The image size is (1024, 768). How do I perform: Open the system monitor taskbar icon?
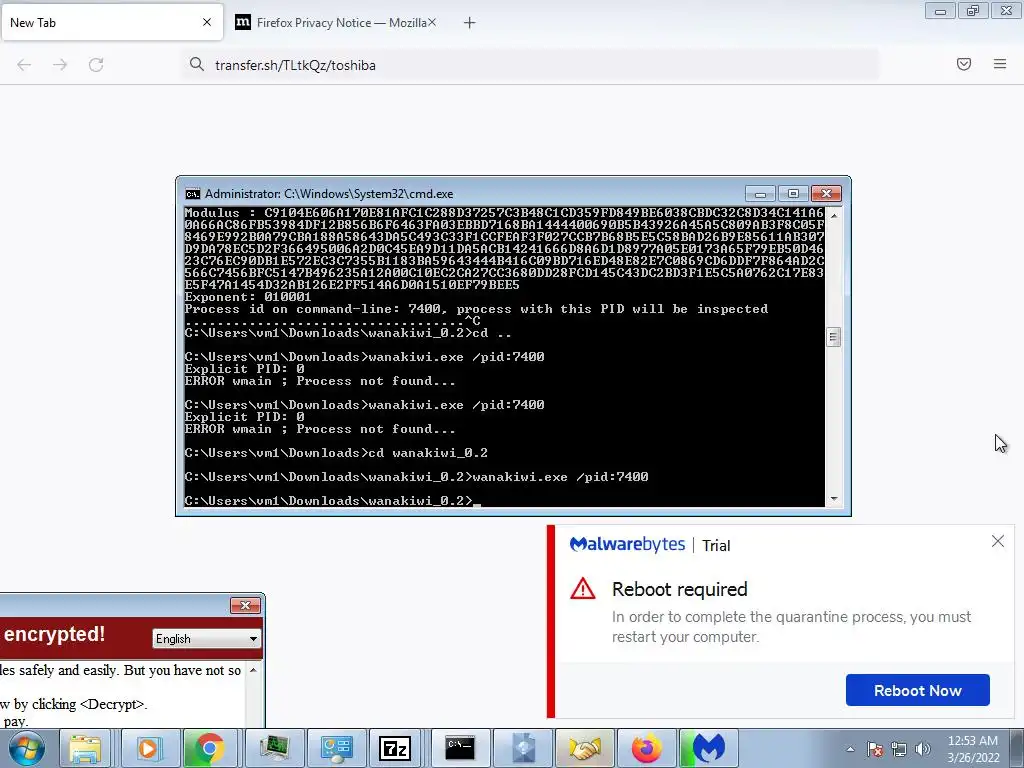pos(274,748)
